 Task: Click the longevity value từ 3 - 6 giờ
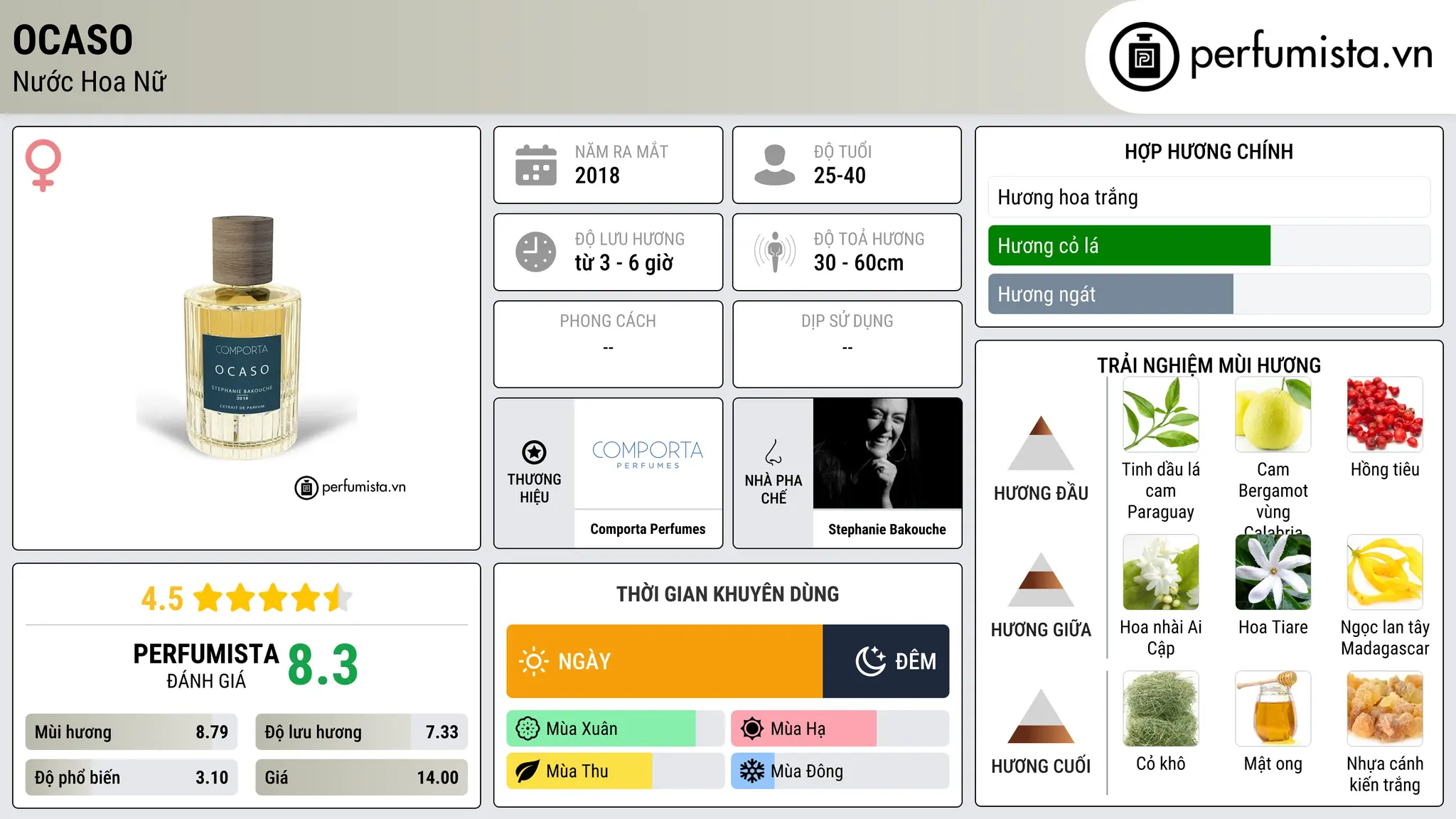click(x=623, y=263)
